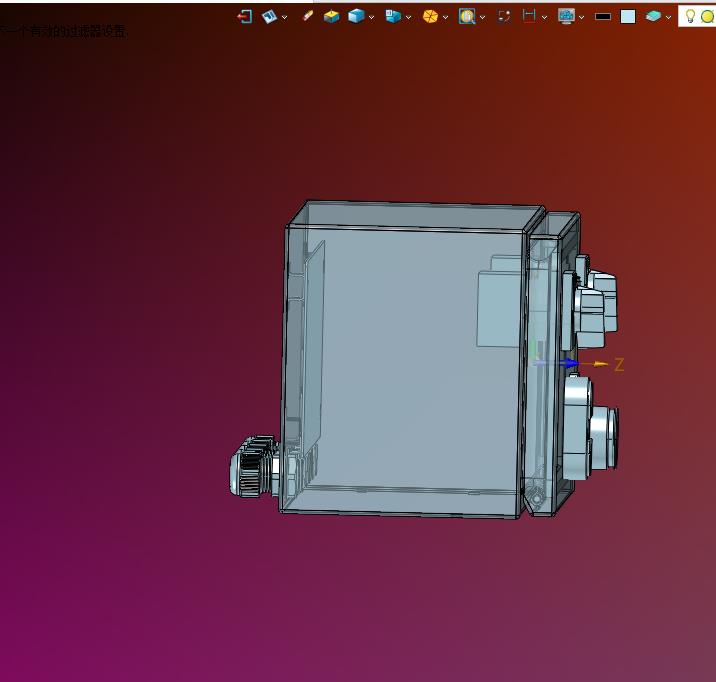This screenshot has height=682, width=716.
Task: Click the section view box icon
Action: pyautogui.click(x=393, y=16)
